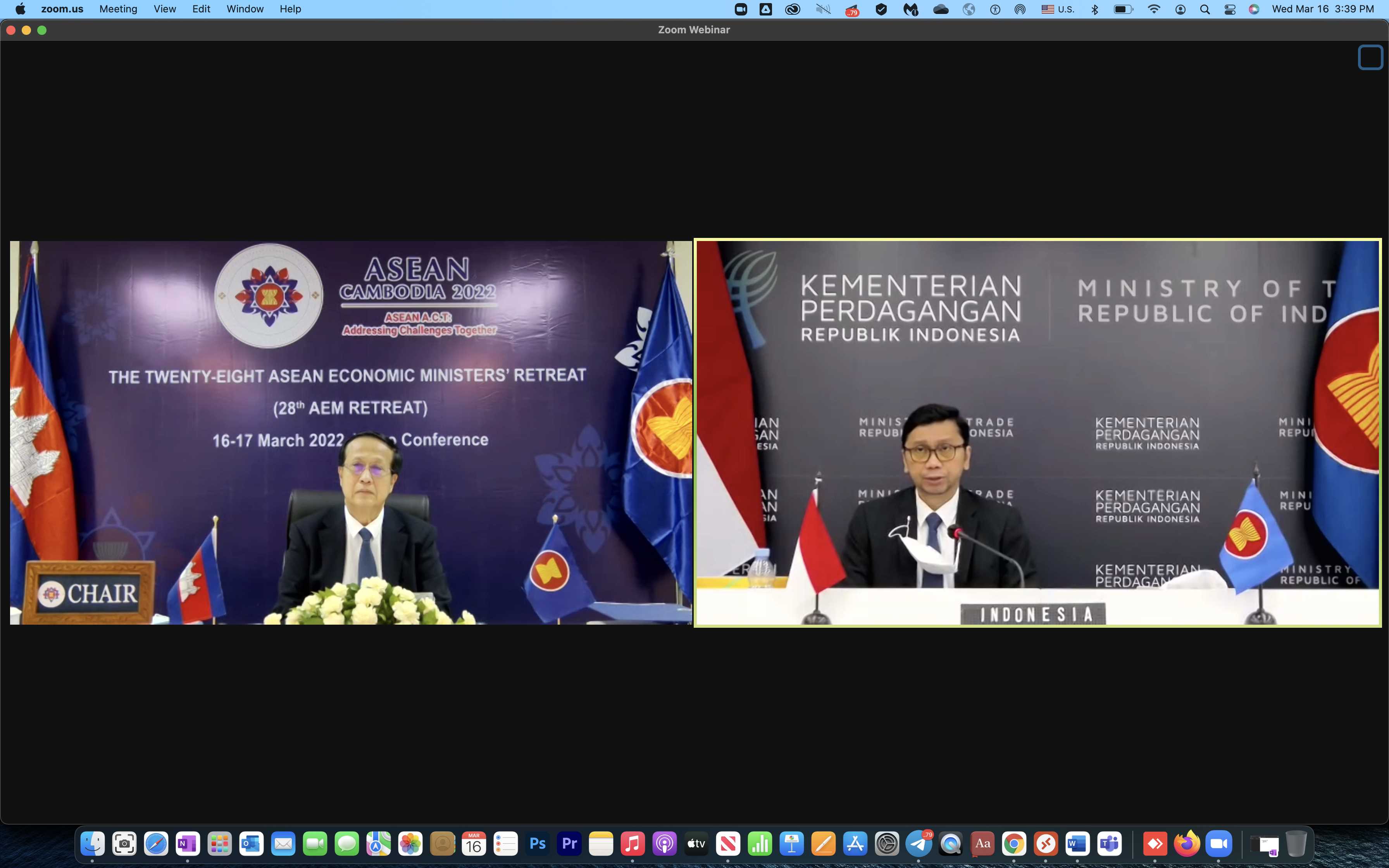Viewport: 1389px width, 868px height.
Task: Open Notes from the Dock
Action: (x=601, y=843)
